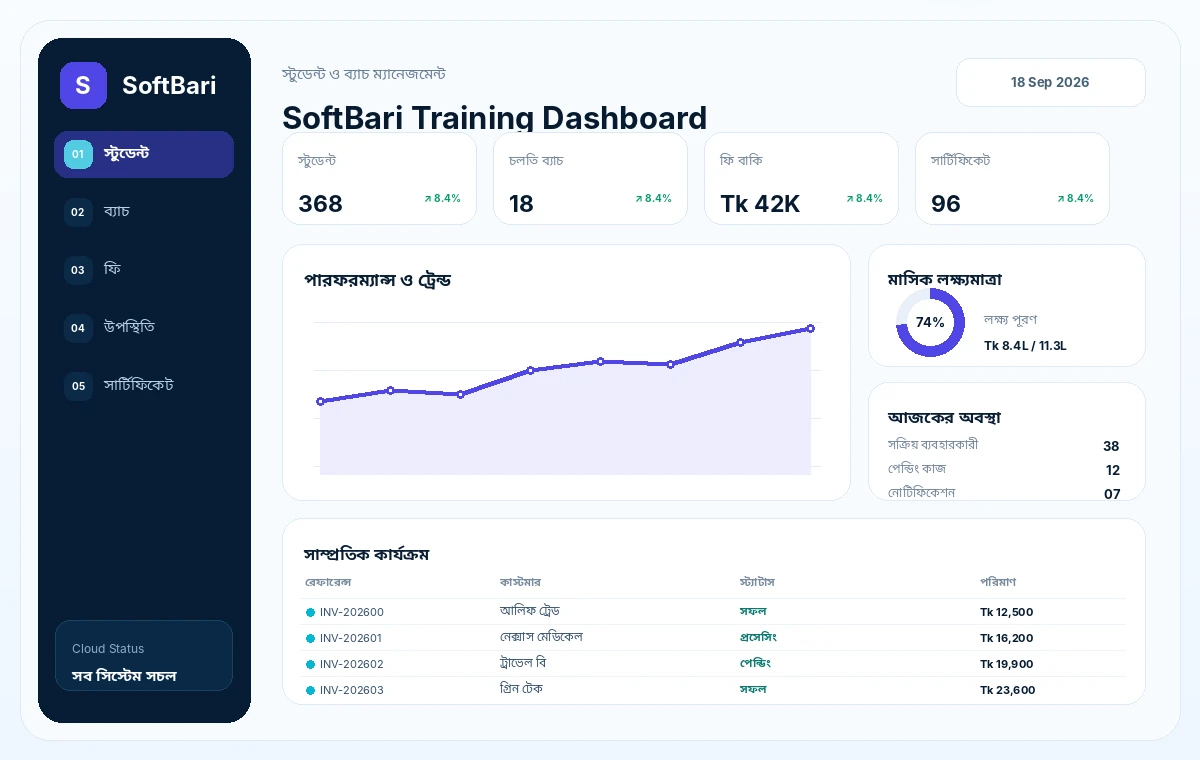This screenshot has height=760, width=1200.
Task: Click the সাম্প্রতিক কার্যক্রম section heading
Action: pos(367,553)
